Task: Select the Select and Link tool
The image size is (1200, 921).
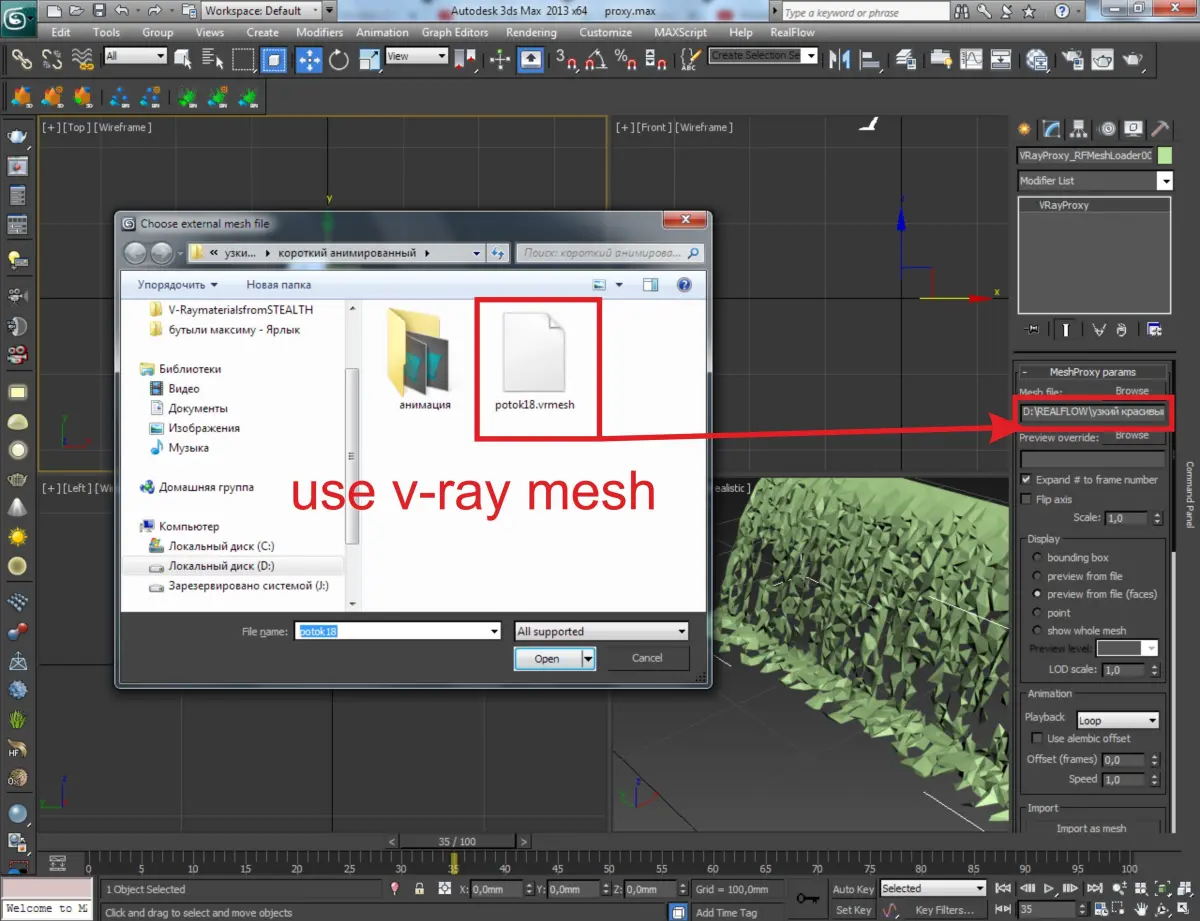Action: point(21,60)
